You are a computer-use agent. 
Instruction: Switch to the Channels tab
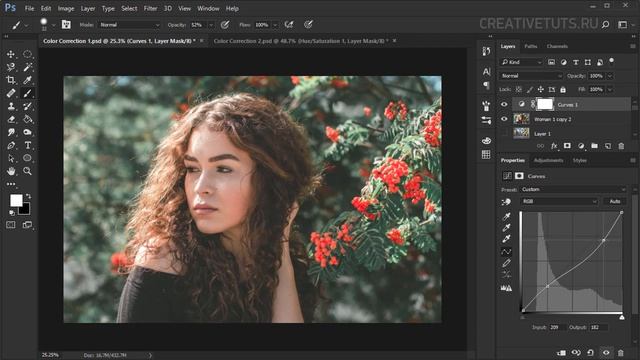point(557,46)
